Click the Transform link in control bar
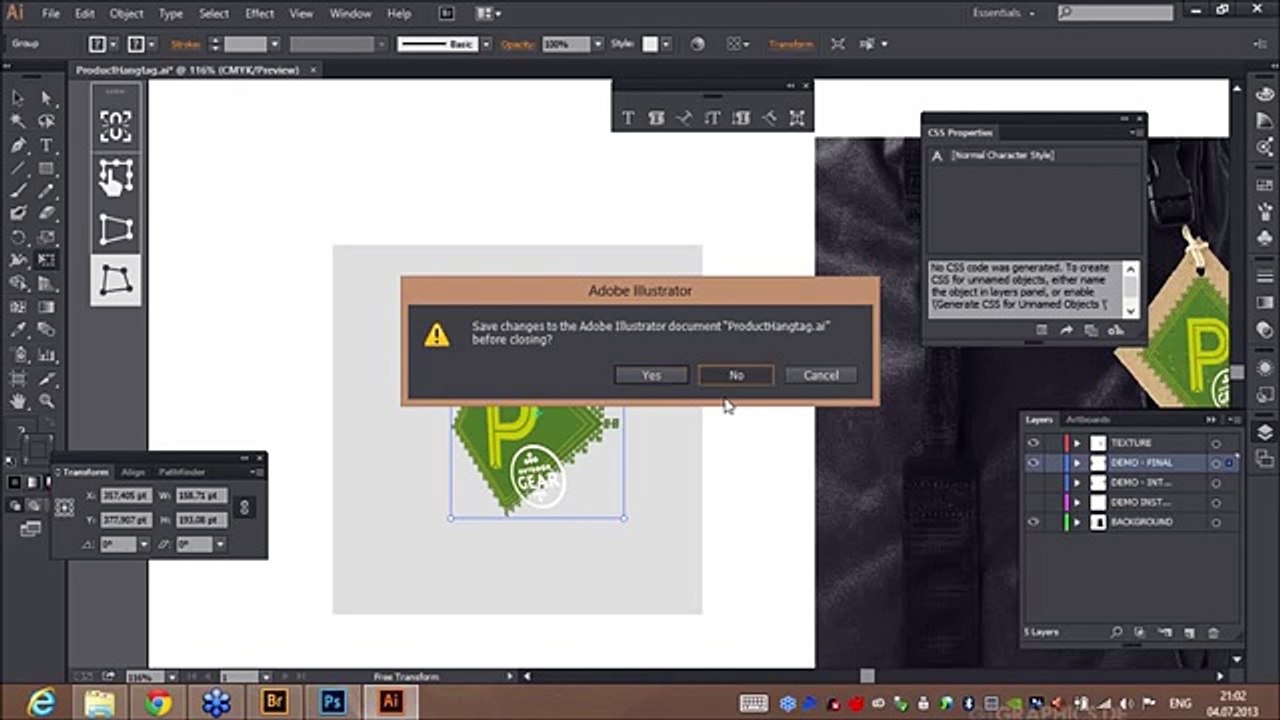 click(x=790, y=44)
